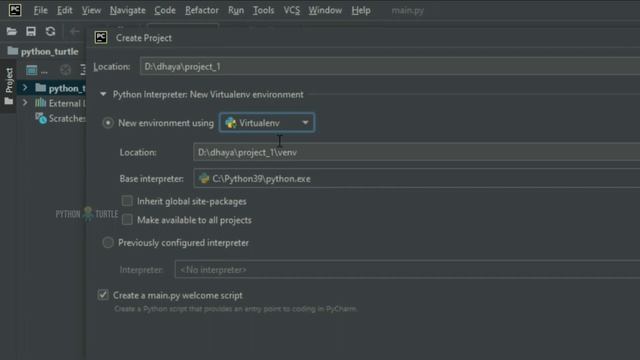This screenshot has height=360, width=640.
Task: Click the Save All toolbar icon
Action: tap(31, 31)
